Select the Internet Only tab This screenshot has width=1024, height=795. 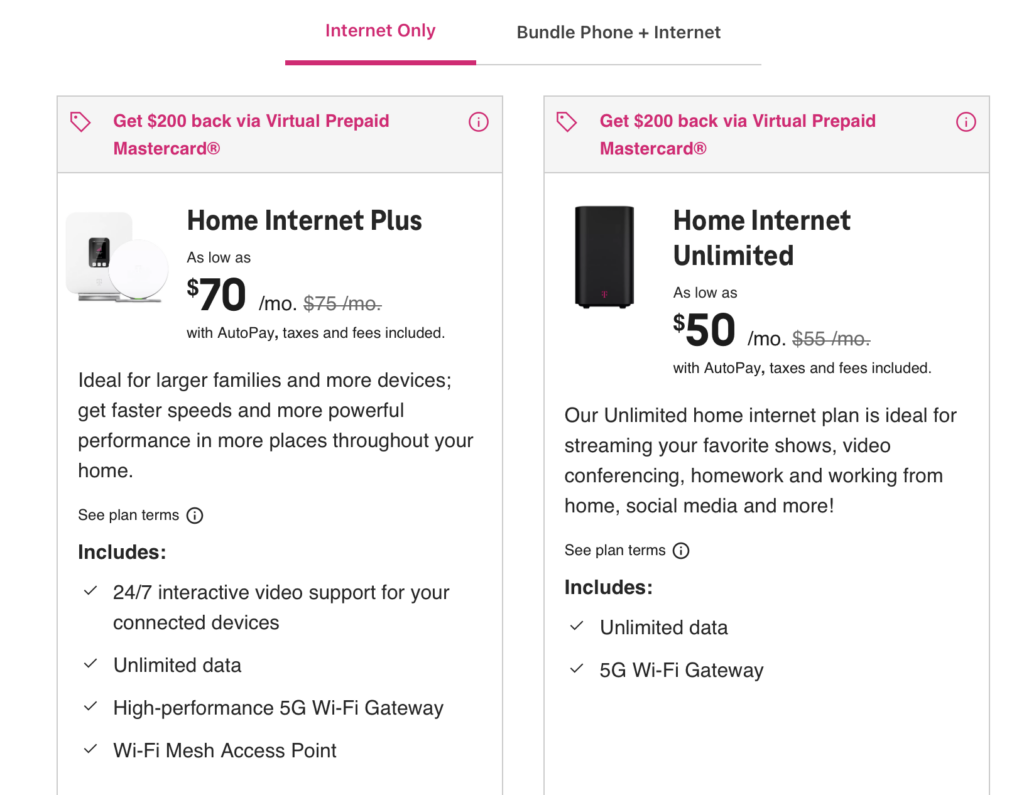click(380, 31)
